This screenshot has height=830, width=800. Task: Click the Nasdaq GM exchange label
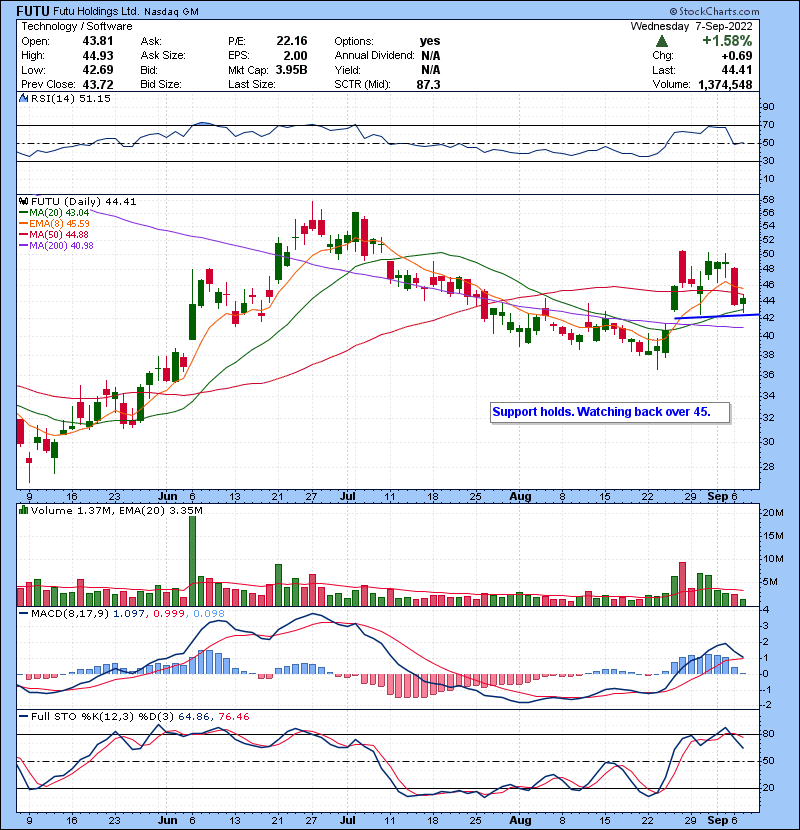(x=171, y=12)
